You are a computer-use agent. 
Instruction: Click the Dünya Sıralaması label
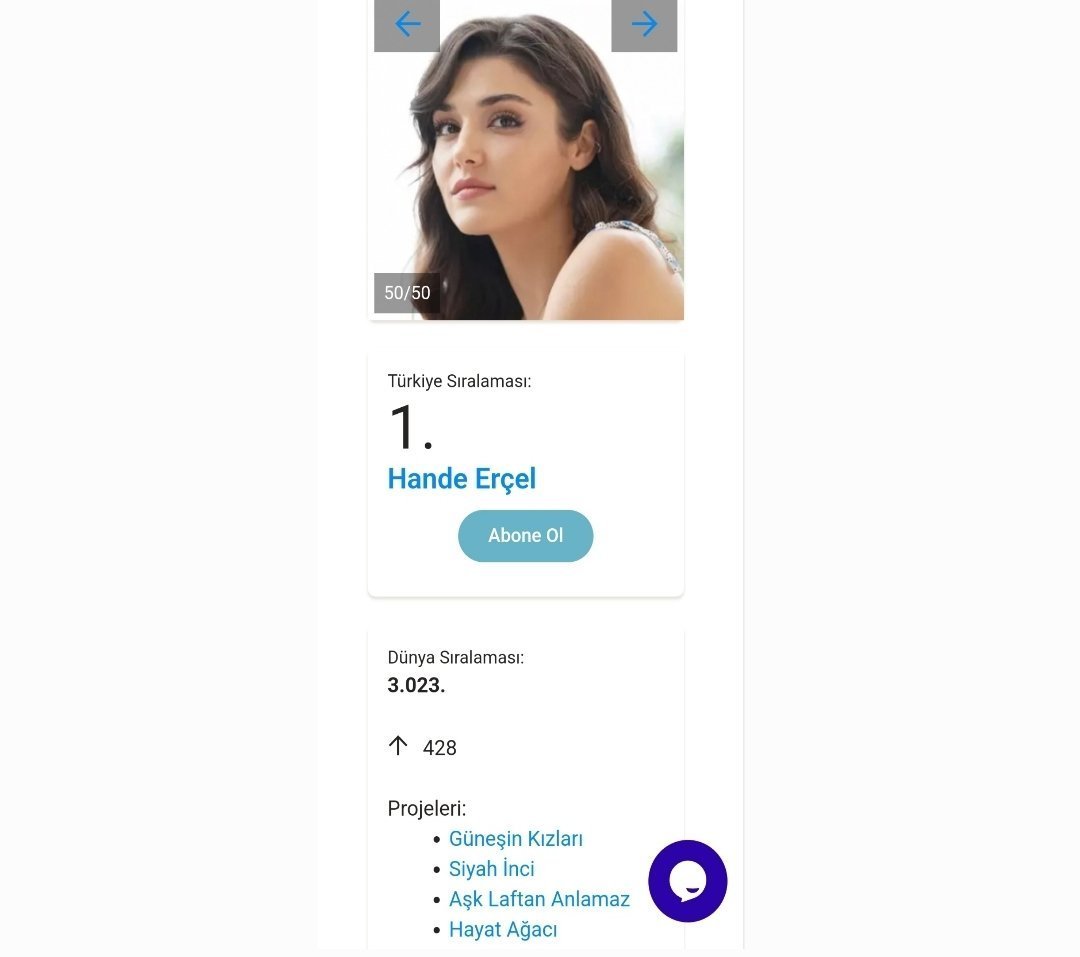(x=456, y=657)
